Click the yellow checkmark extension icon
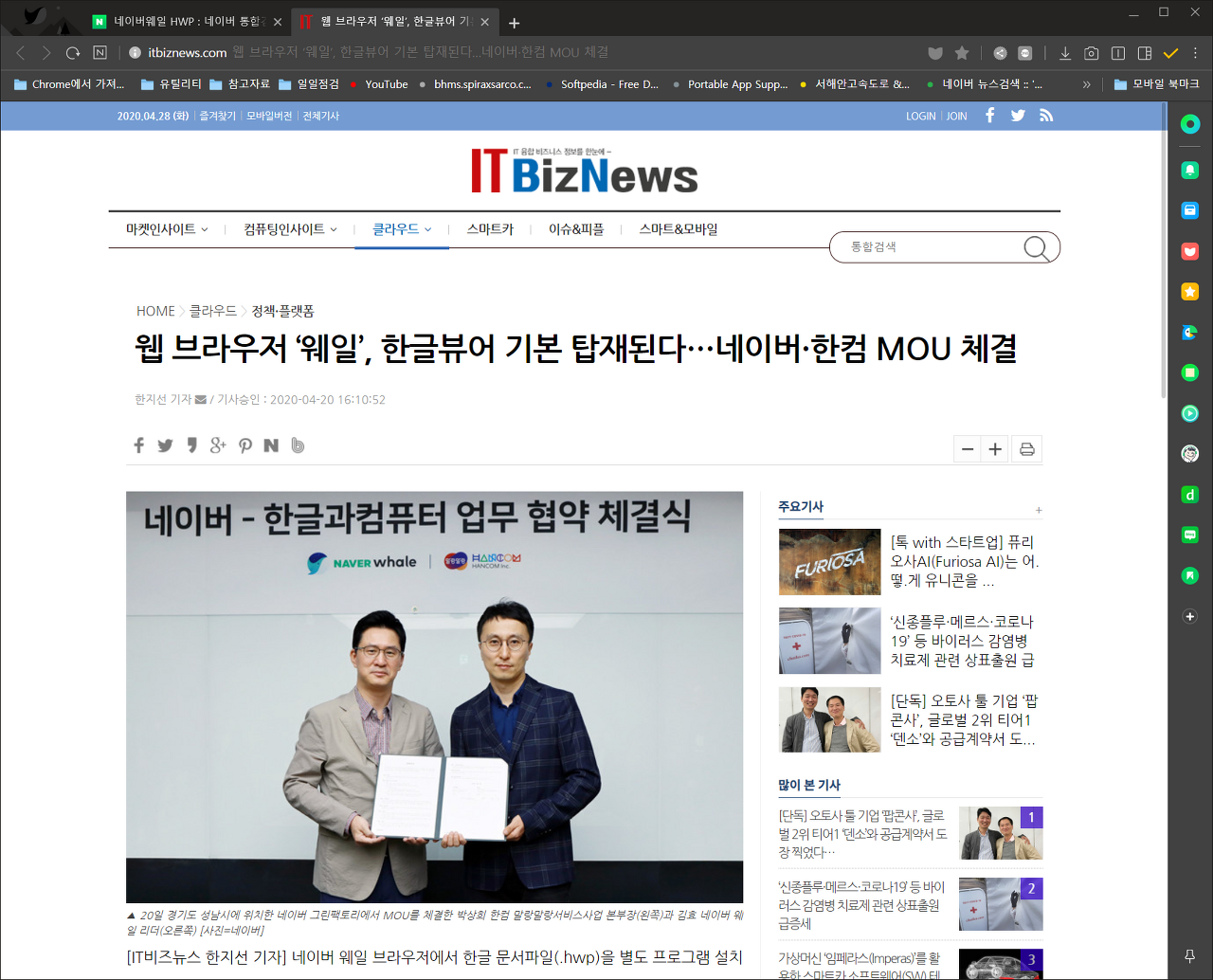The height and width of the screenshot is (980, 1213). pos(1171,53)
